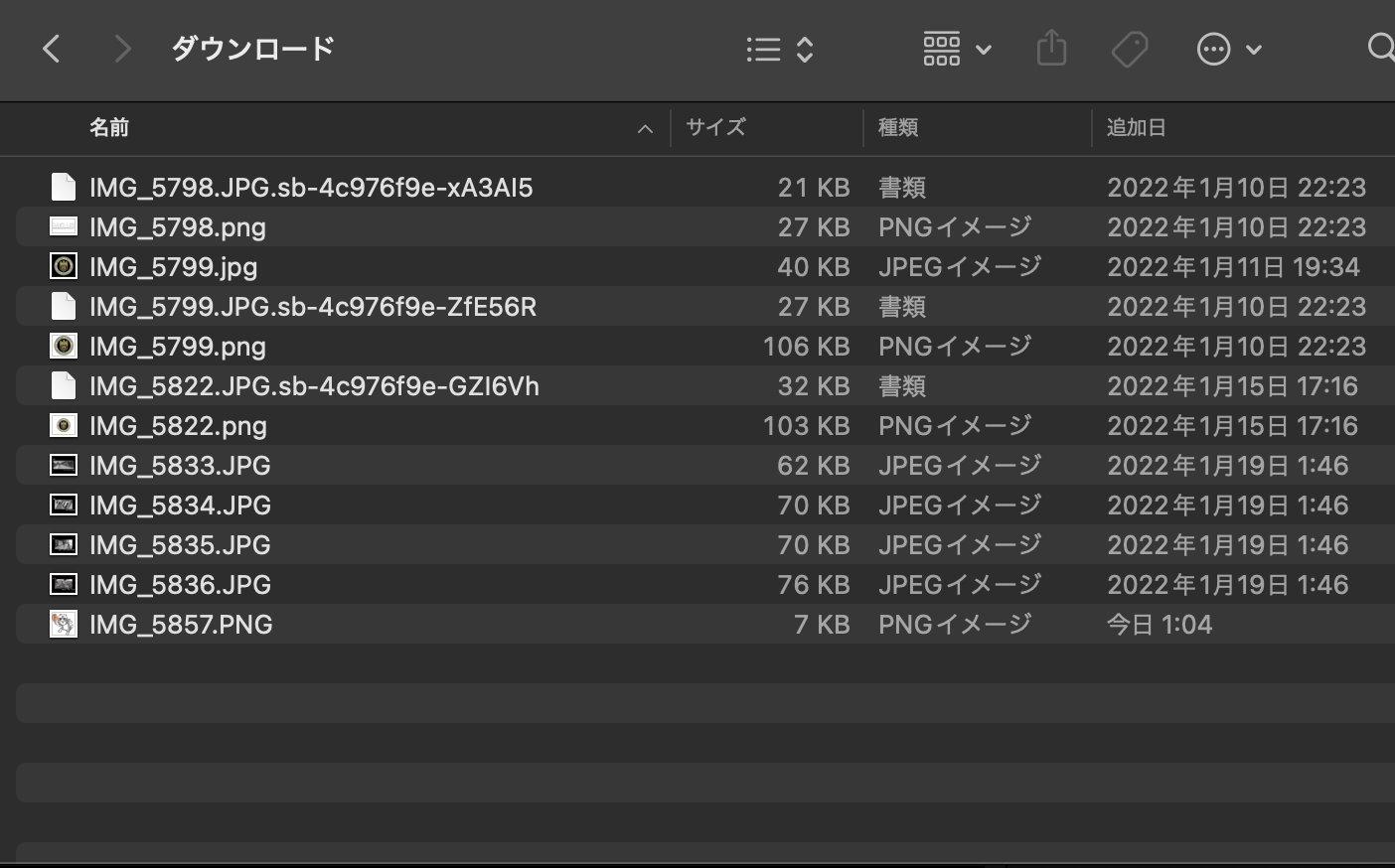
Task: Click the 種類 column header
Action: 898,127
